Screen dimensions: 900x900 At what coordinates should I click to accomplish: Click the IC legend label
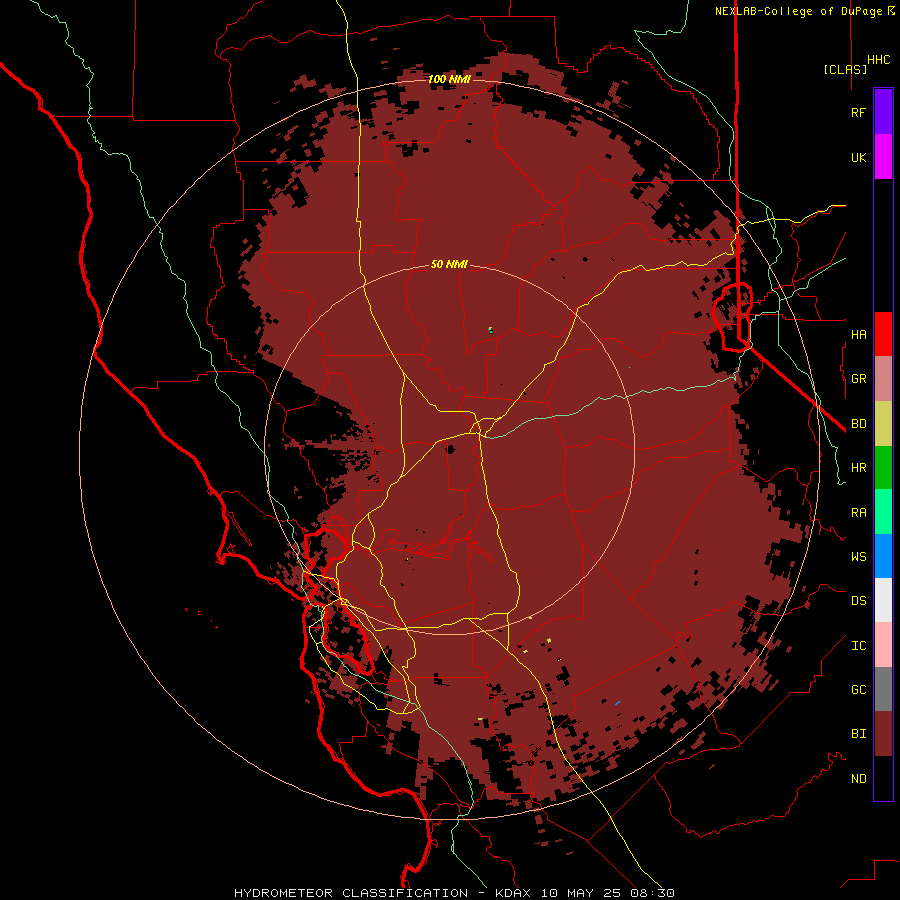(858, 646)
